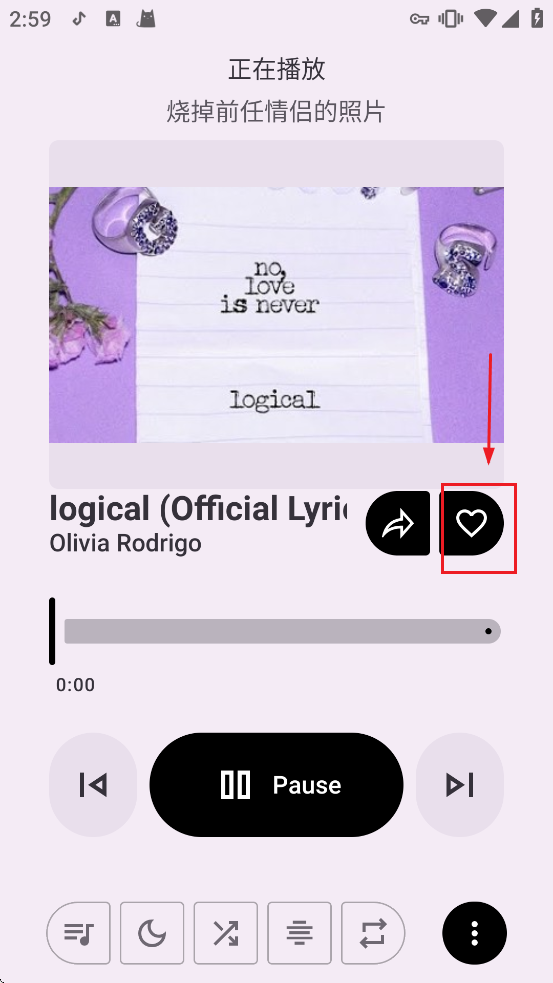The image size is (553, 983).
Task: Open the play queue icon
Action: click(x=78, y=933)
